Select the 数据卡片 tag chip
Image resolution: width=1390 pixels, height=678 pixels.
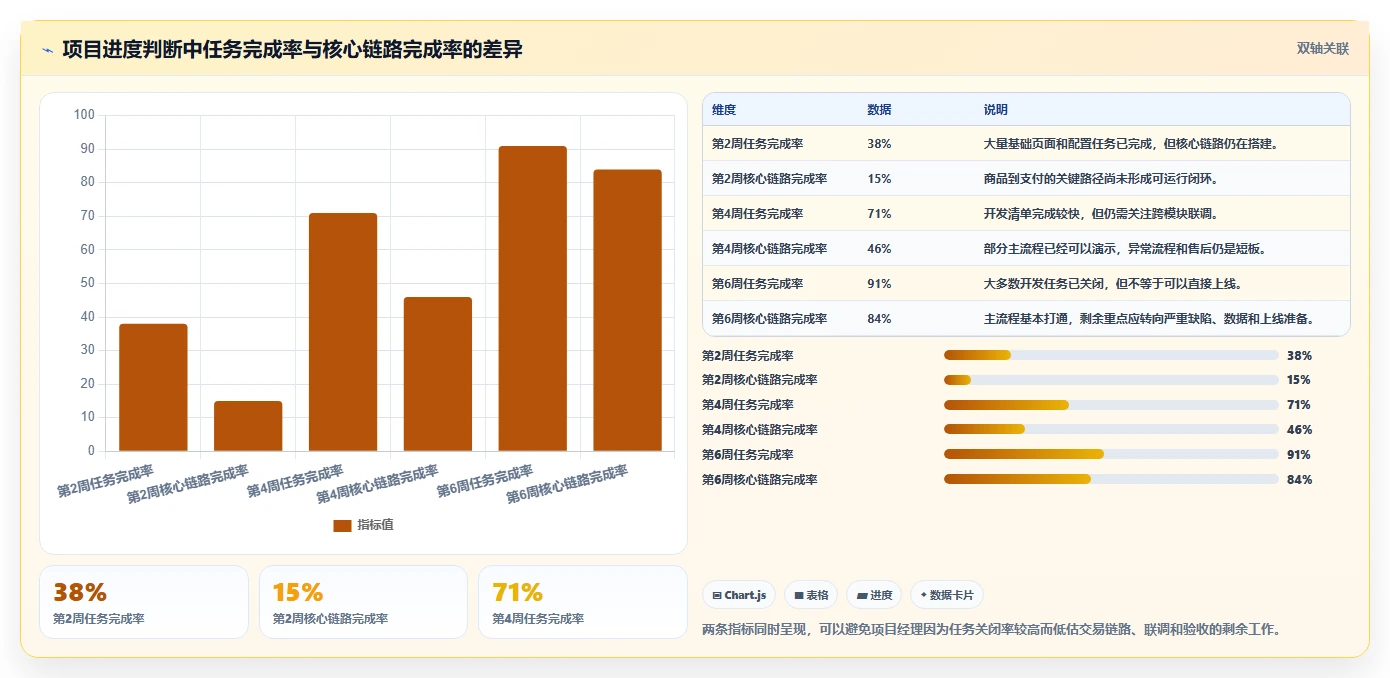(947, 595)
